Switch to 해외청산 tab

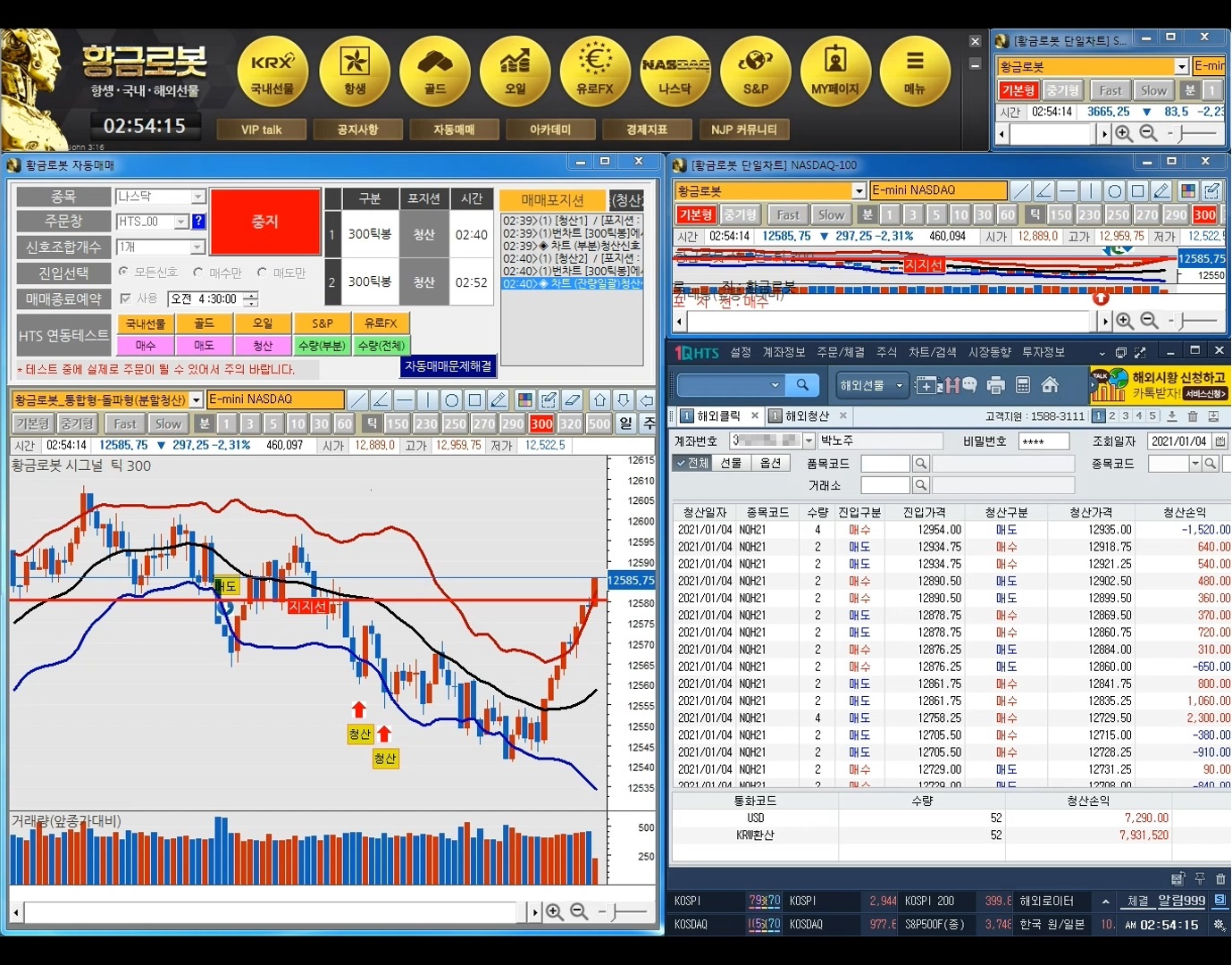click(807, 415)
